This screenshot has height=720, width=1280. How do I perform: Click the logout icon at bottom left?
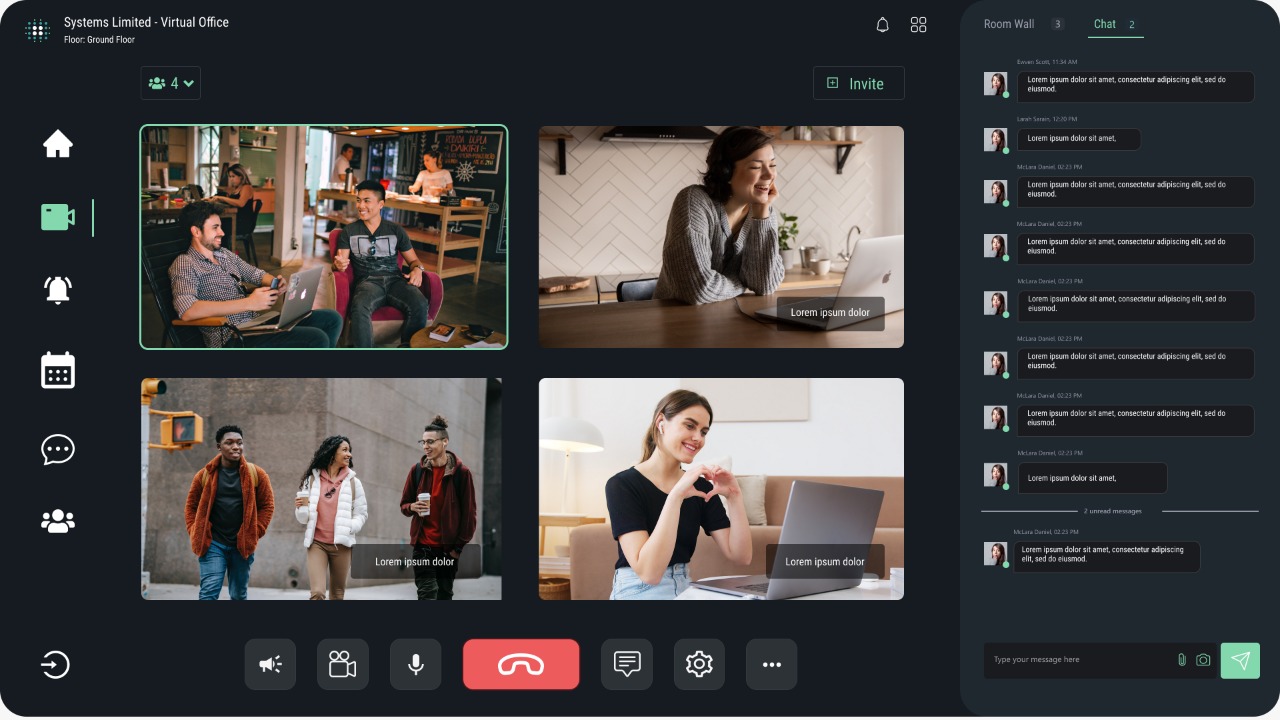pyautogui.click(x=55, y=665)
